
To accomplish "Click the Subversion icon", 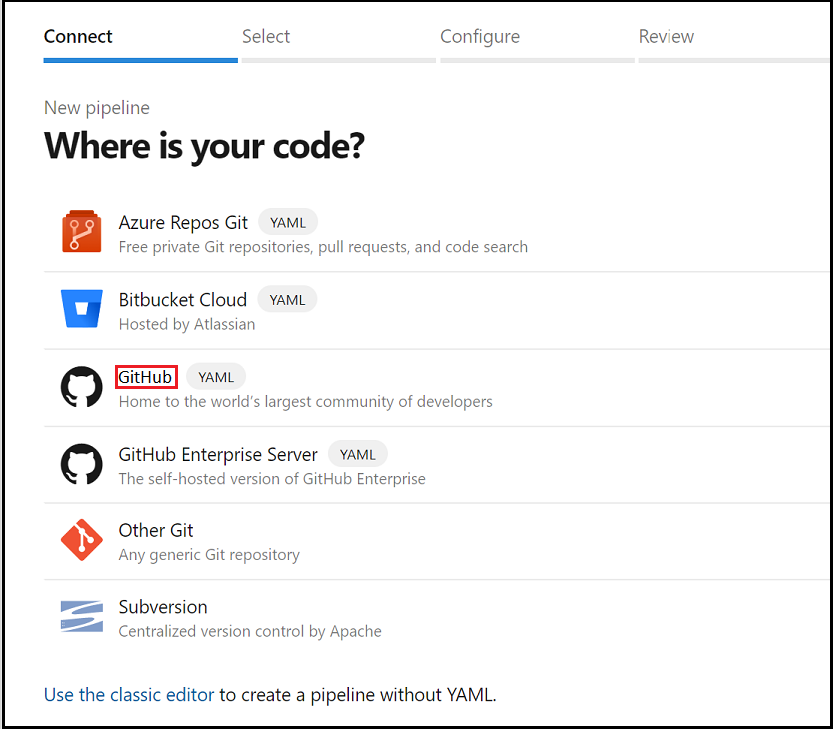I will (x=81, y=617).
